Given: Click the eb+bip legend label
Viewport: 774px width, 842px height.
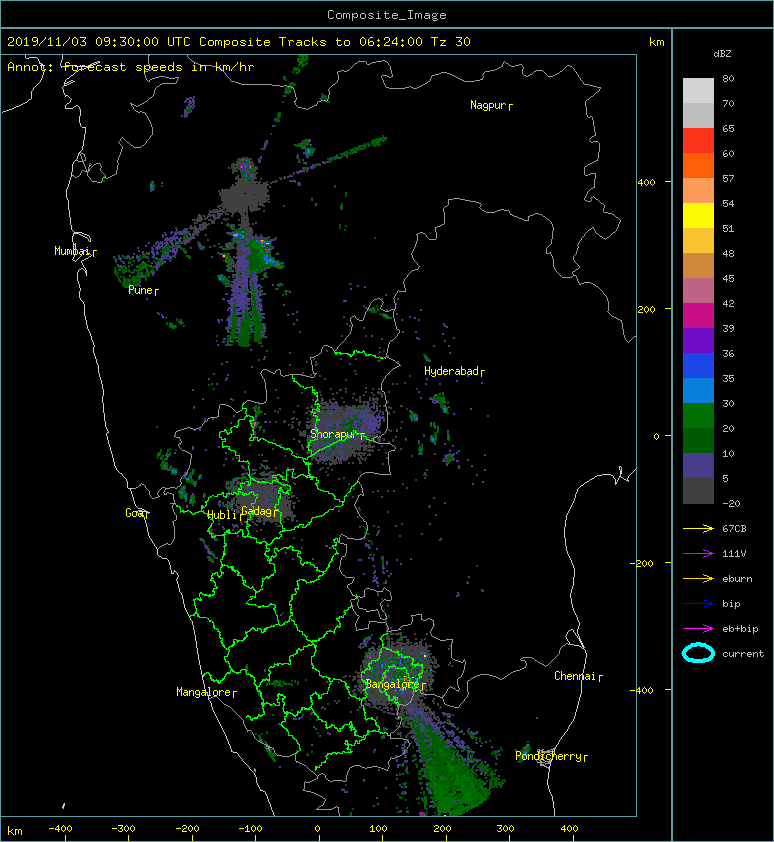Looking at the screenshot, I should 740,629.
